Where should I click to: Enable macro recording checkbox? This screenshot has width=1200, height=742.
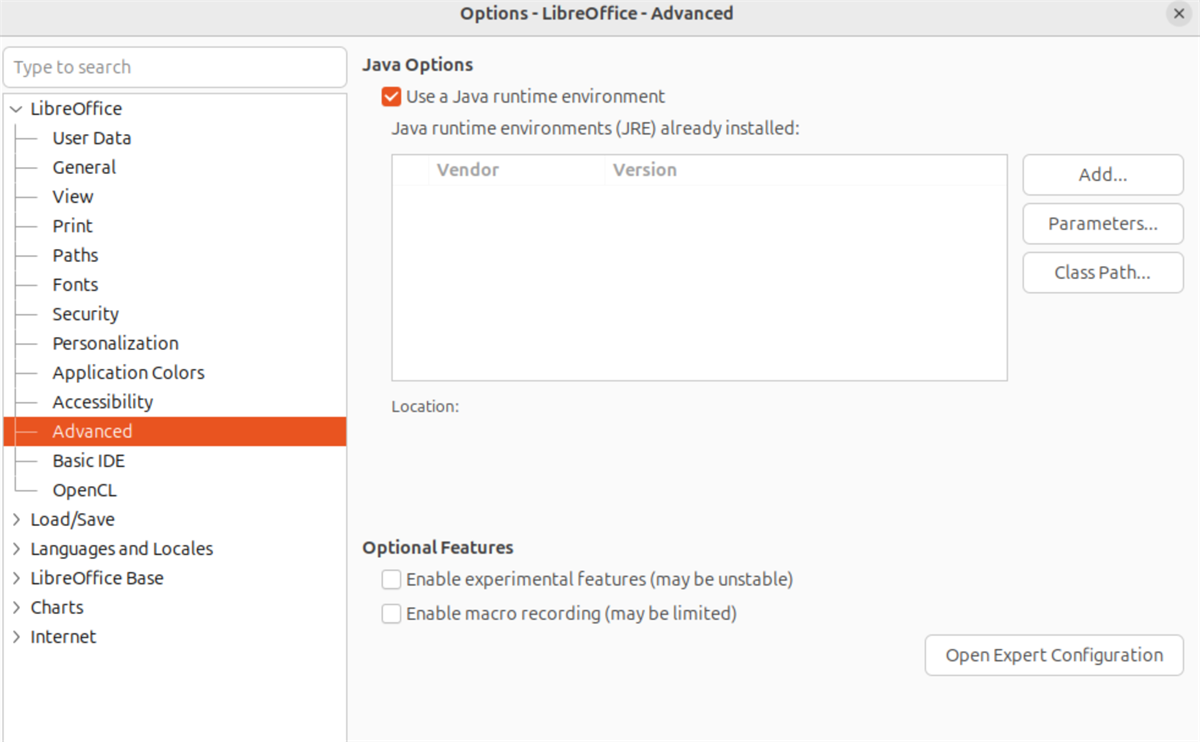(x=391, y=613)
